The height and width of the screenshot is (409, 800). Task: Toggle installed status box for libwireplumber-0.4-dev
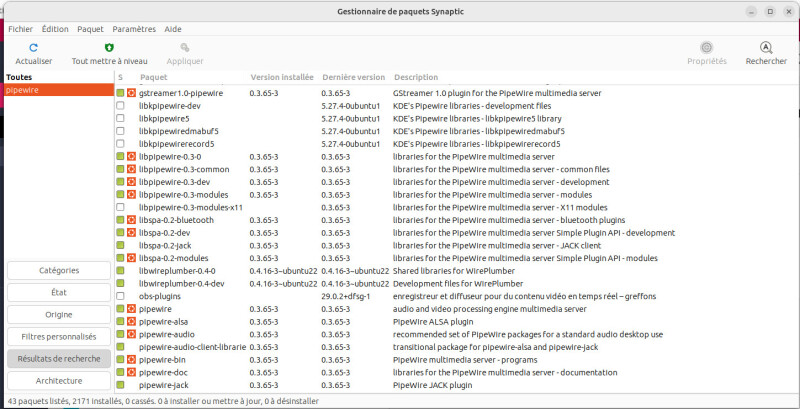click(120, 284)
